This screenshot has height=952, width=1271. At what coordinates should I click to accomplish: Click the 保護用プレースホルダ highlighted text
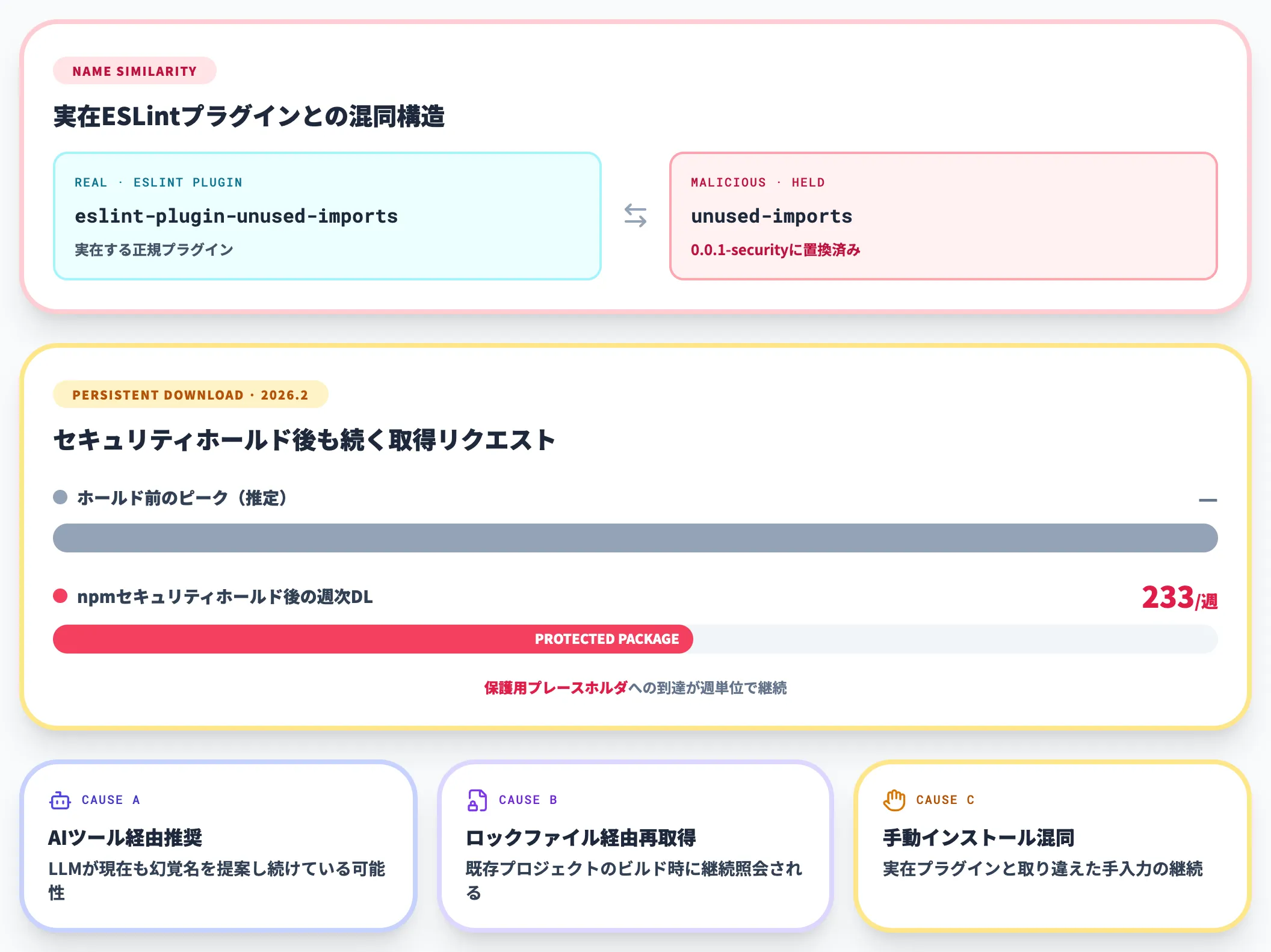(556, 688)
